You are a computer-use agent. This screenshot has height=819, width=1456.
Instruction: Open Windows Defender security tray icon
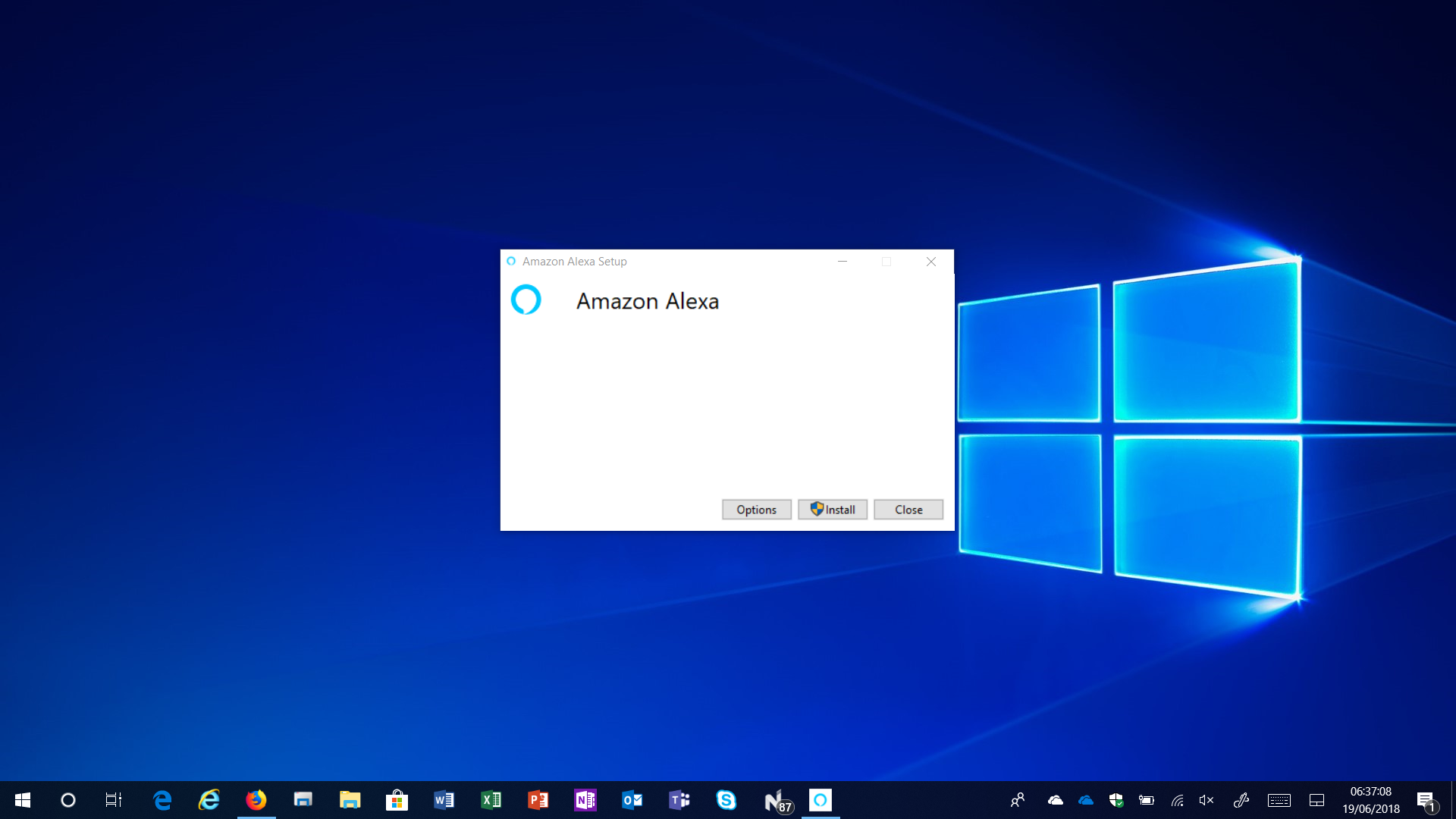[1116, 800]
